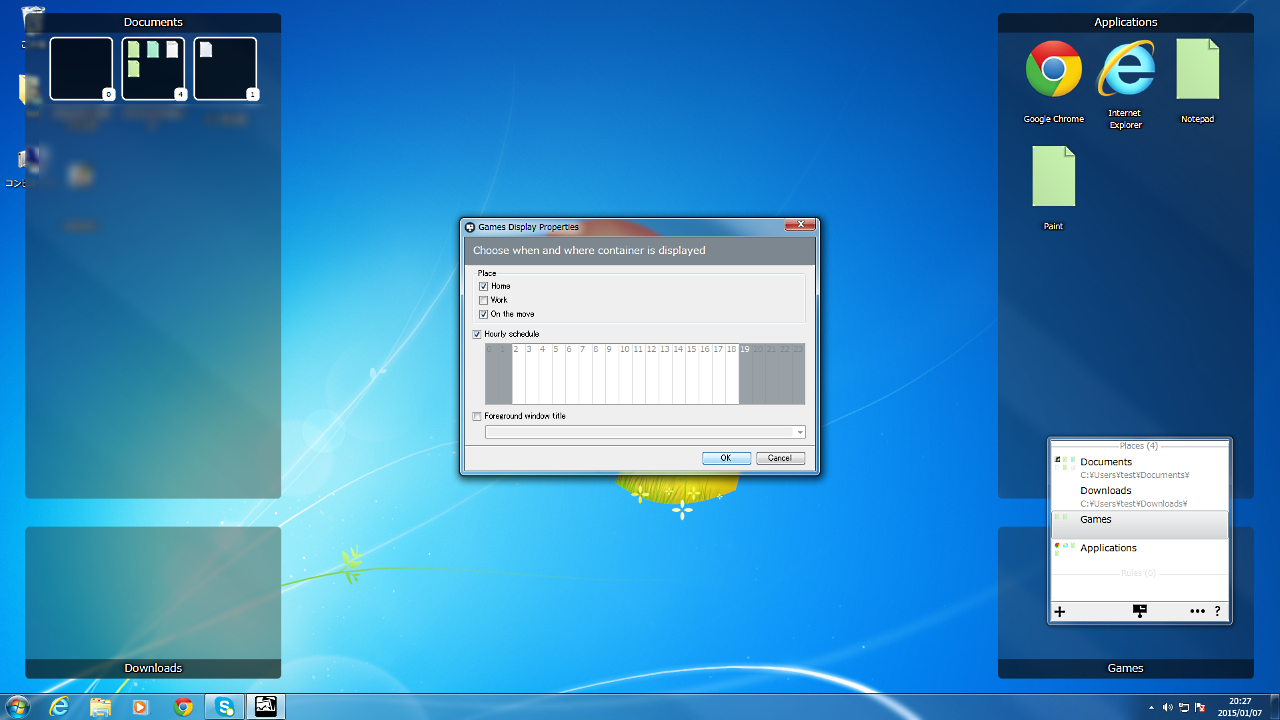Click the display properties monitor icon

[x=1139, y=611]
